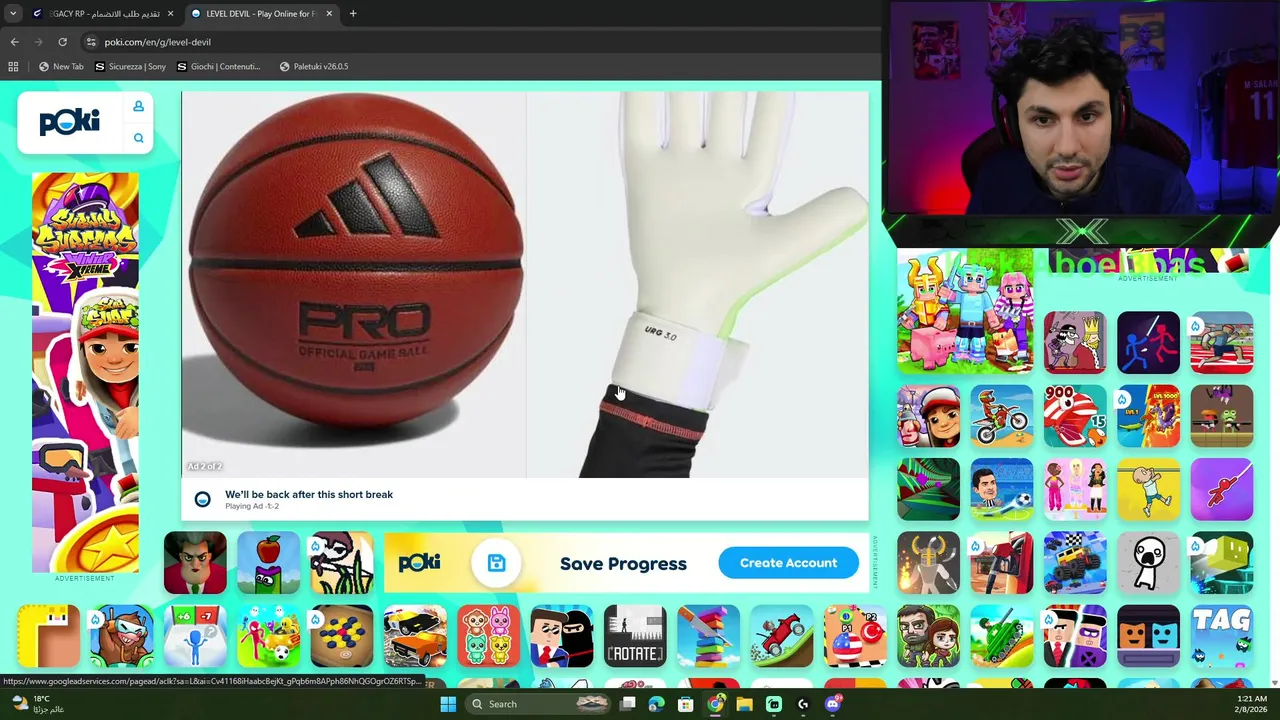This screenshot has height=720, width=1280.
Task: Open the Poki user account icon
Action: tap(138, 106)
